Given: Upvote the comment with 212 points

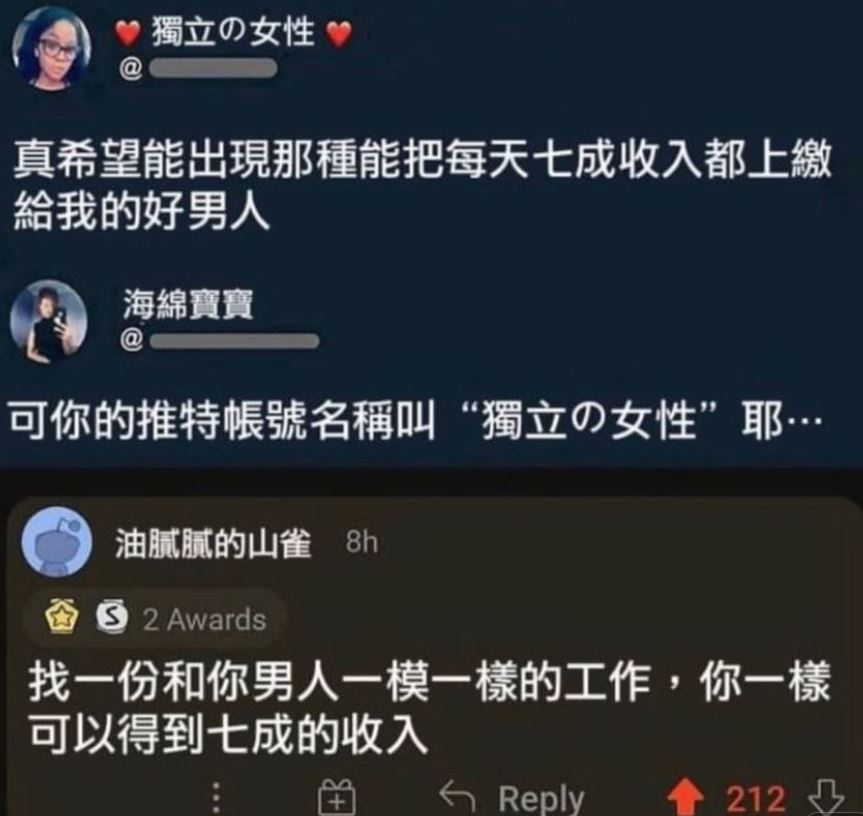Looking at the screenshot, I should pos(685,797).
